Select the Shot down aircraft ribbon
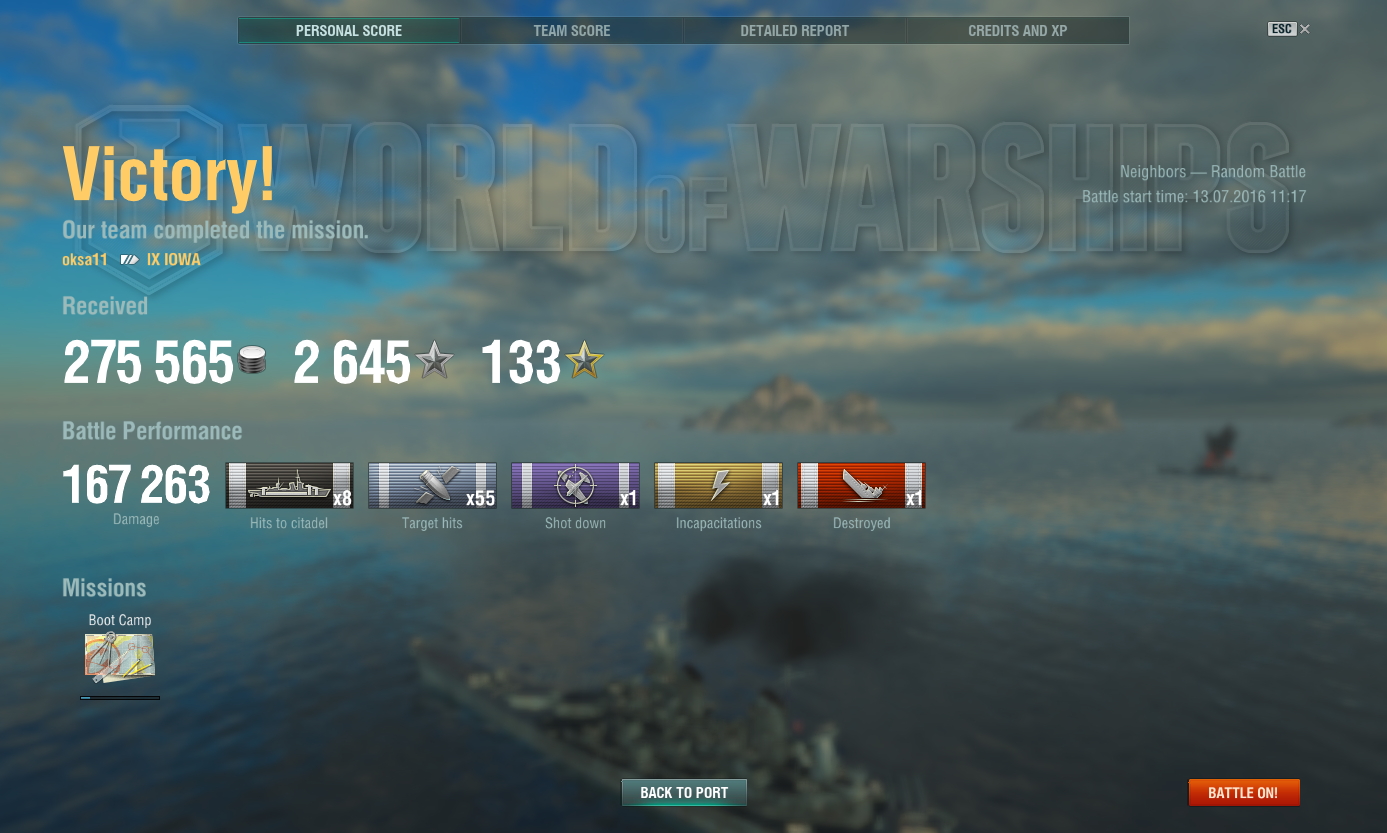The image size is (1387, 833). tap(575, 485)
